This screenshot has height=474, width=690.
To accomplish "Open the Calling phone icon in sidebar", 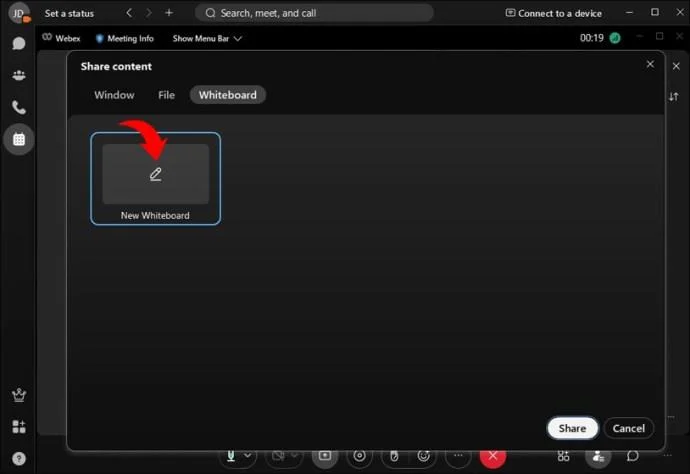I will [x=18, y=107].
